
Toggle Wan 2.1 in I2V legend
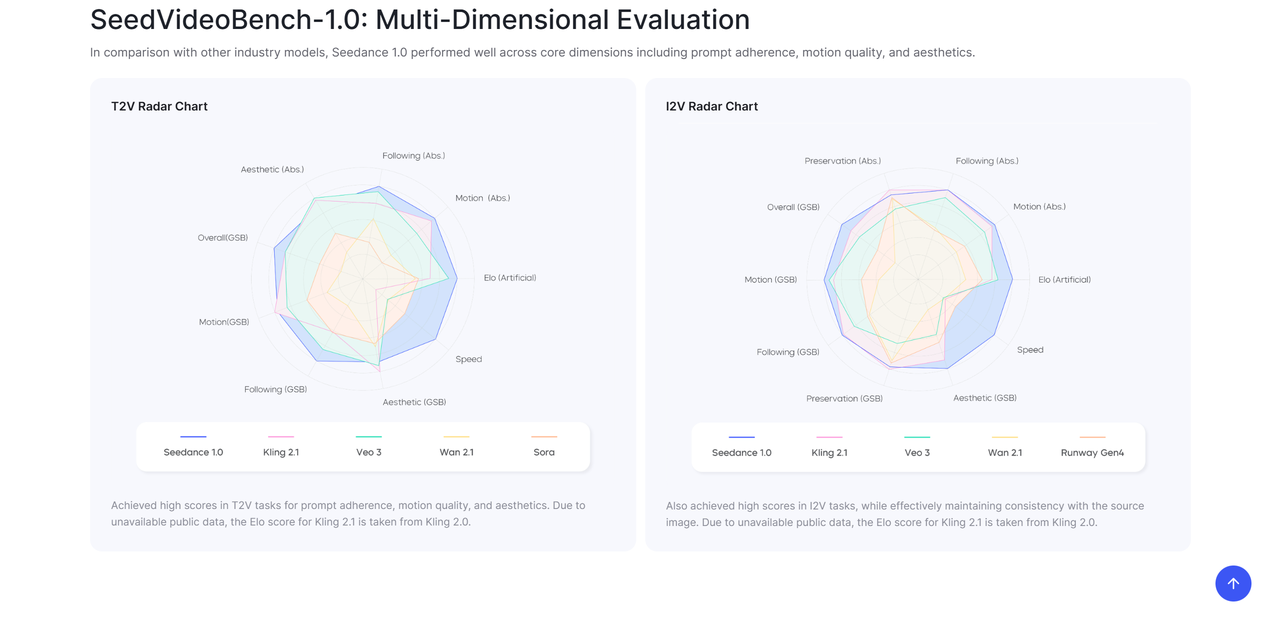tap(1004, 452)
